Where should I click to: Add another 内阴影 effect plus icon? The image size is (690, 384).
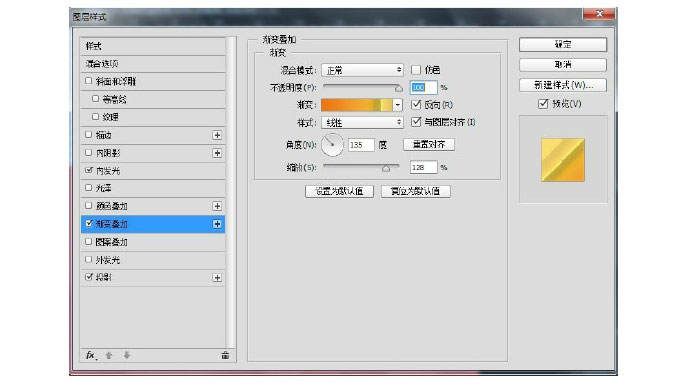click(217, 153)
